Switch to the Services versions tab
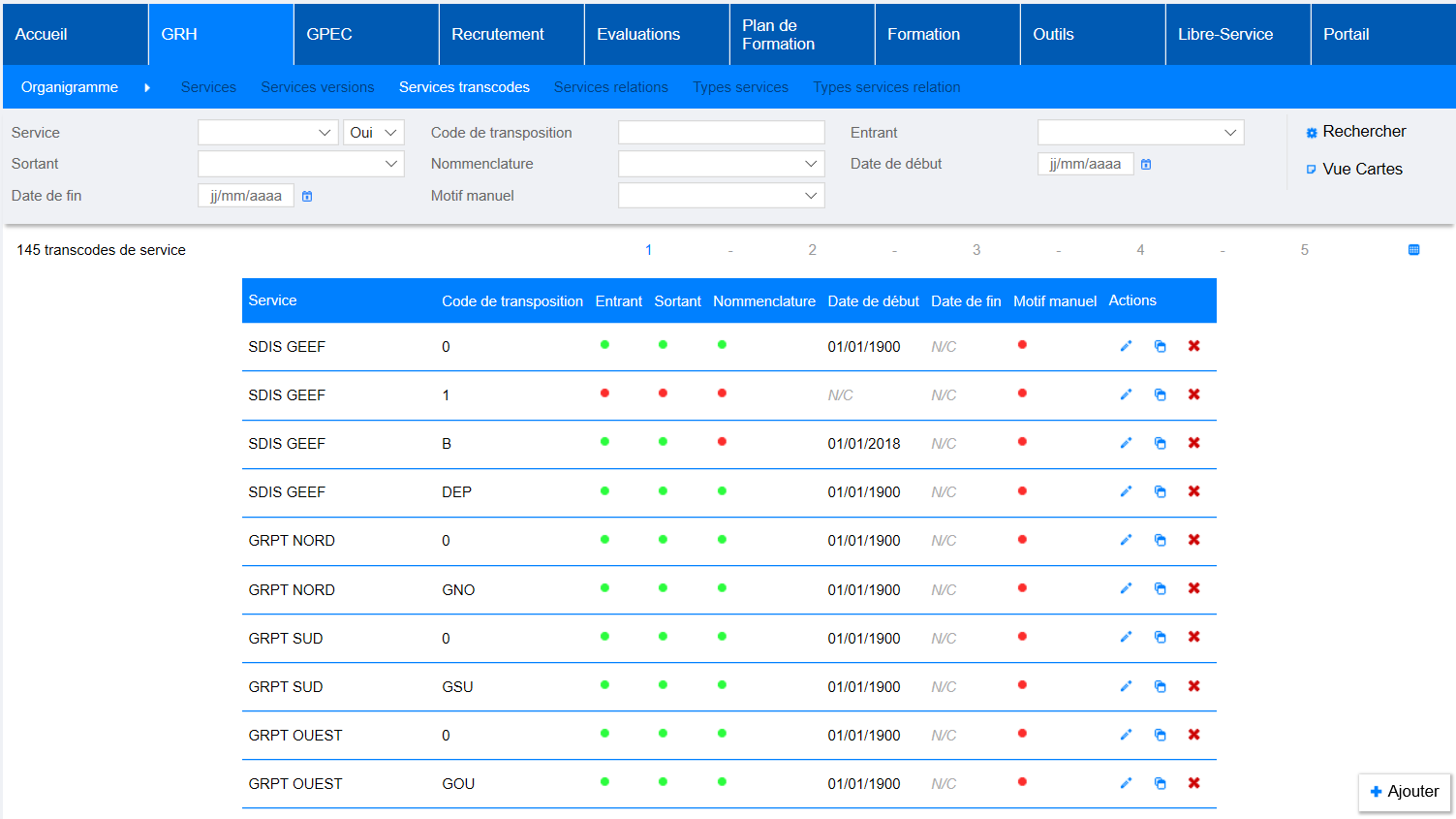Image resolution: width=1456 pixels, height=819 pixels. (x=317, y=87)
